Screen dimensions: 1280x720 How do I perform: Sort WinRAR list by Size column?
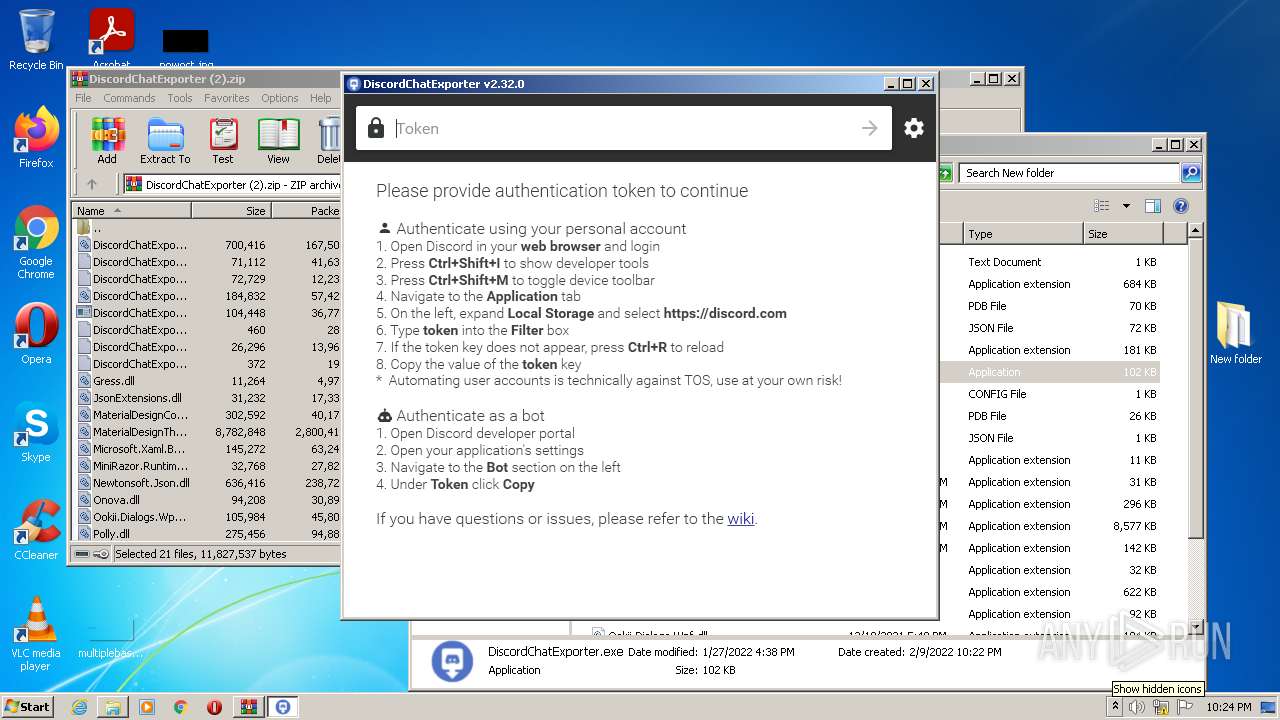(x=231, y=210)
